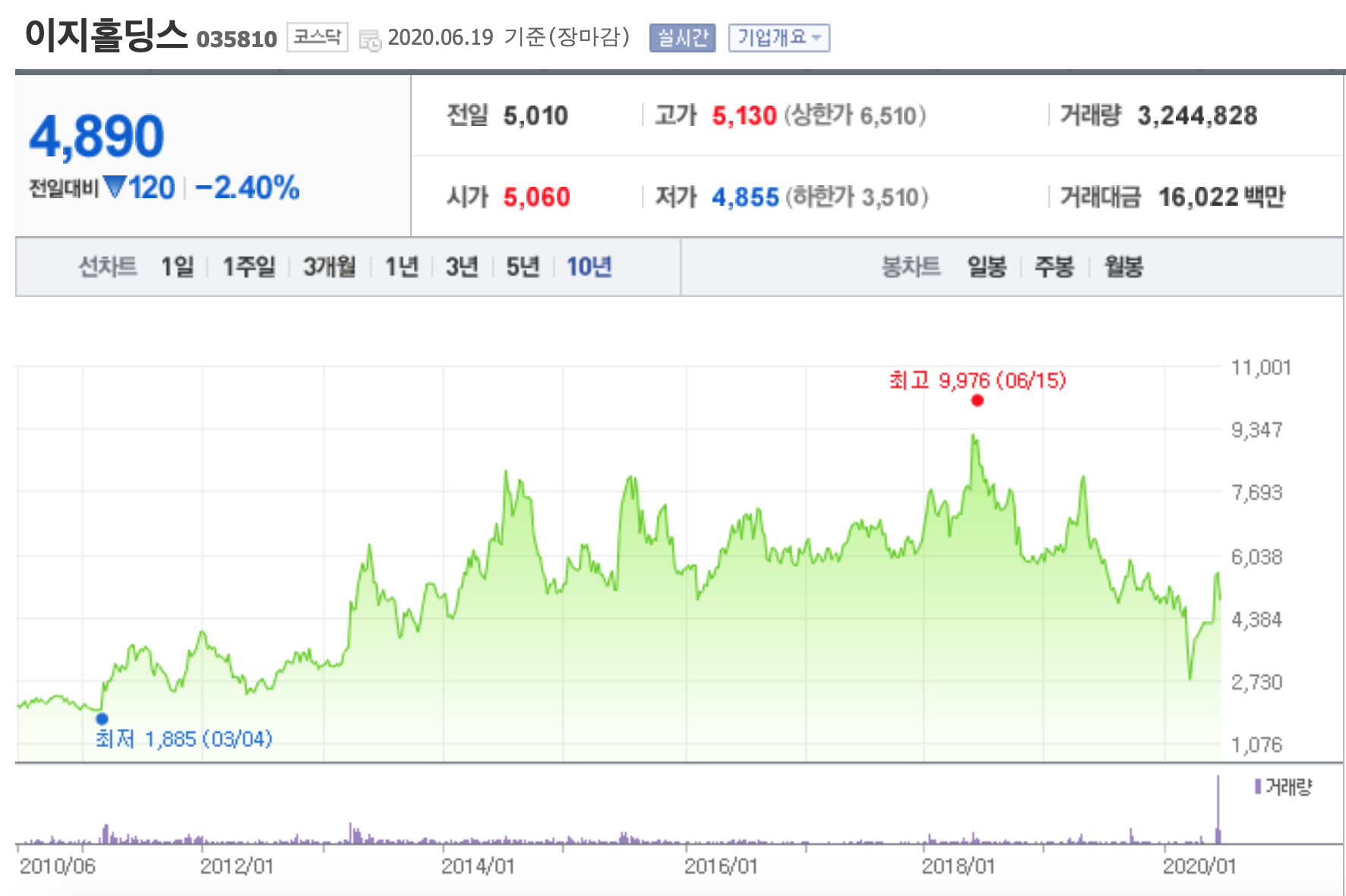1346x896 pixels.
Task: Click the 전일 value 5,010
Action: coord(536,115)
